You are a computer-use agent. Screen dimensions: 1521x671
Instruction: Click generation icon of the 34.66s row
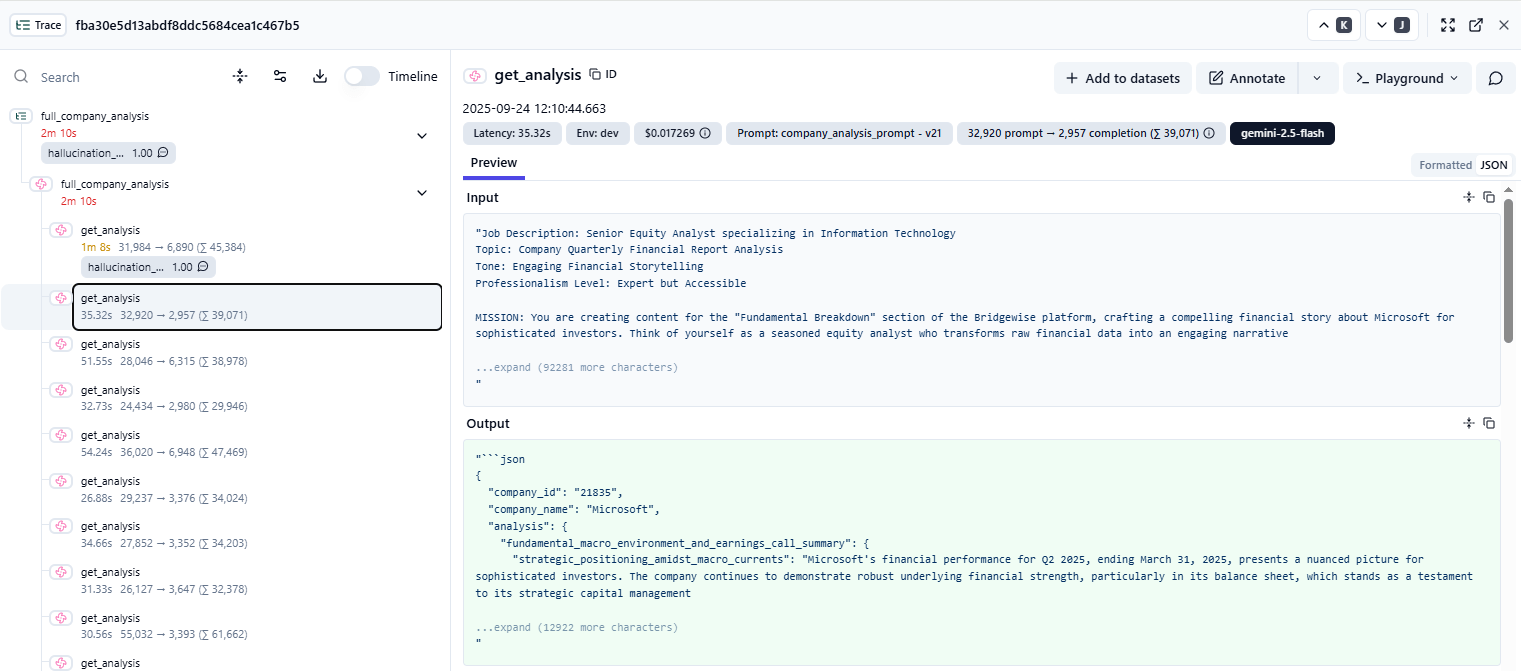tap(61, 526)
